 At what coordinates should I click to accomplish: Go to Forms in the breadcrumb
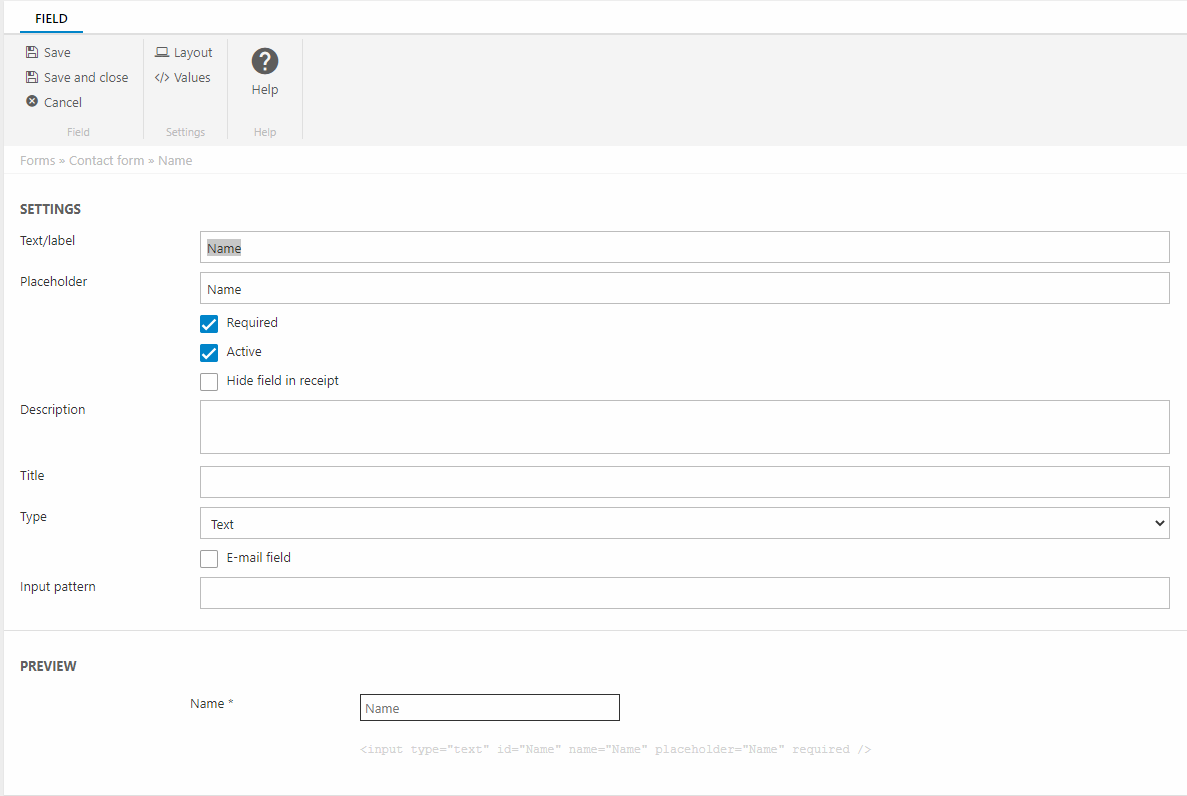(37, 161)
